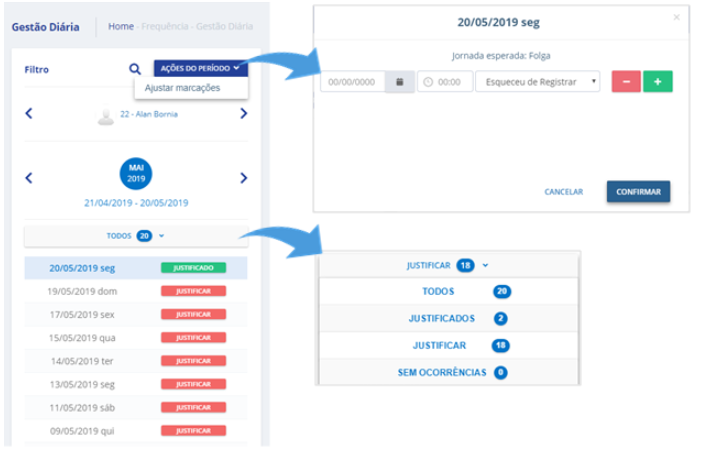Open the JUSTIFICAR 18 dropdown header

point(447,266)
